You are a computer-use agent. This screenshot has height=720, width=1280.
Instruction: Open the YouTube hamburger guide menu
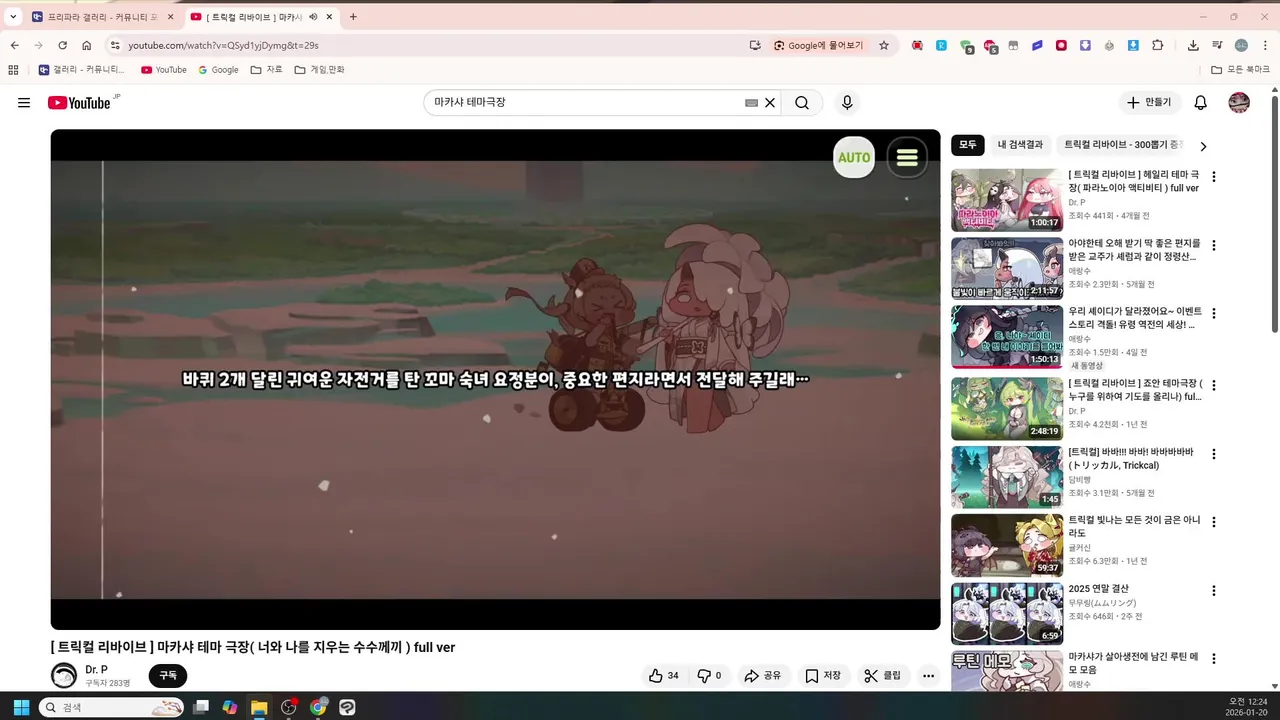pos(24,103)
